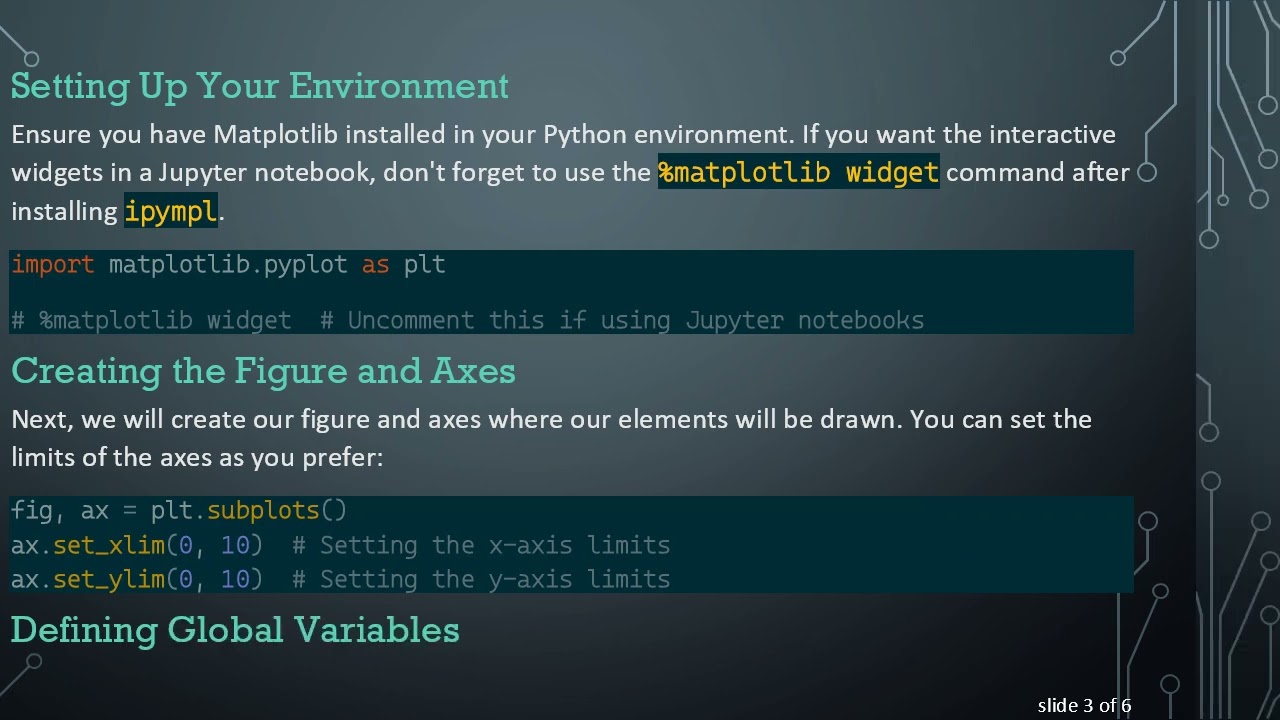Click "matplotlib.pyplot" in the import line
The width and height of the screenshot is (1280, 720).
point(228,264)
